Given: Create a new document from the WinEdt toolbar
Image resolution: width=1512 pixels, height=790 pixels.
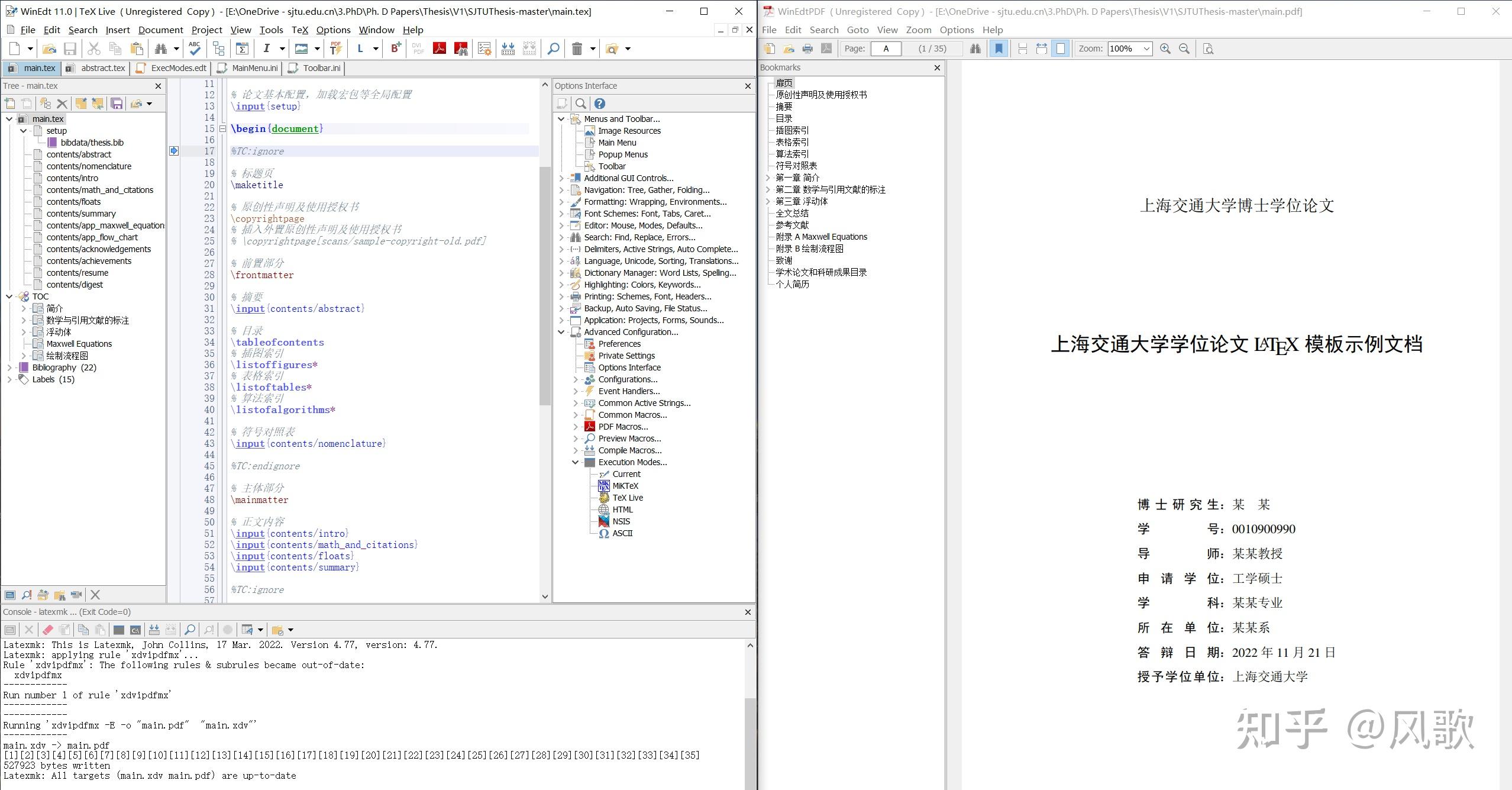Looking at the screenshot, I should 15,49.
